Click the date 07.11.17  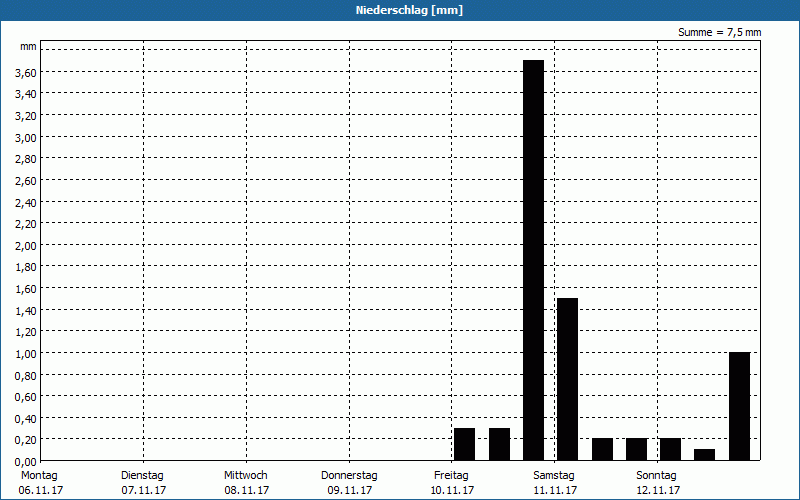click(144, 490)
